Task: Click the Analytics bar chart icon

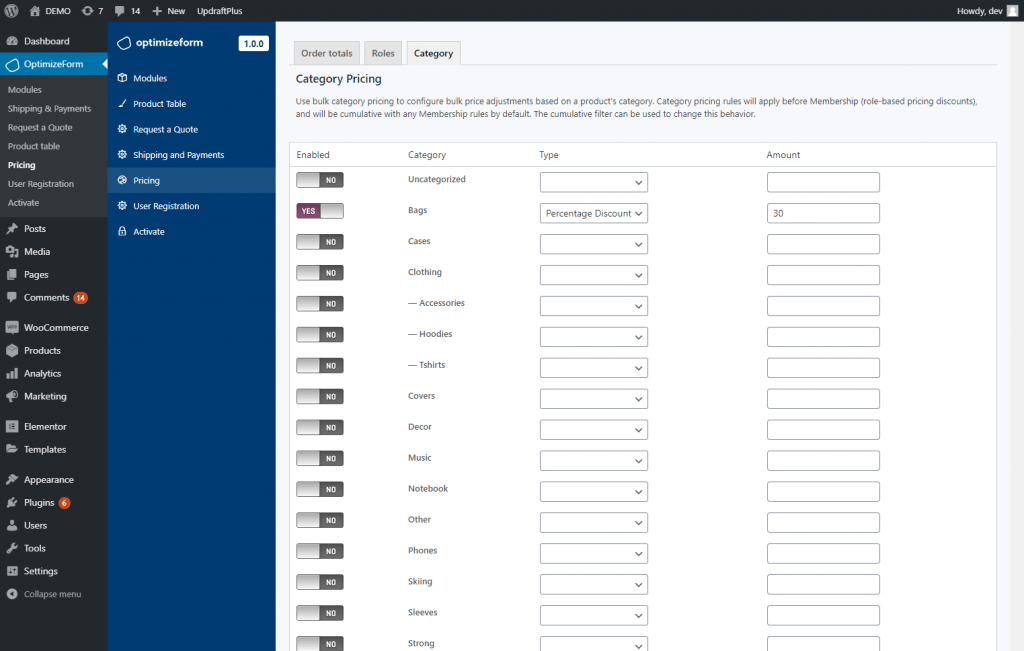Action: point(12,373)
